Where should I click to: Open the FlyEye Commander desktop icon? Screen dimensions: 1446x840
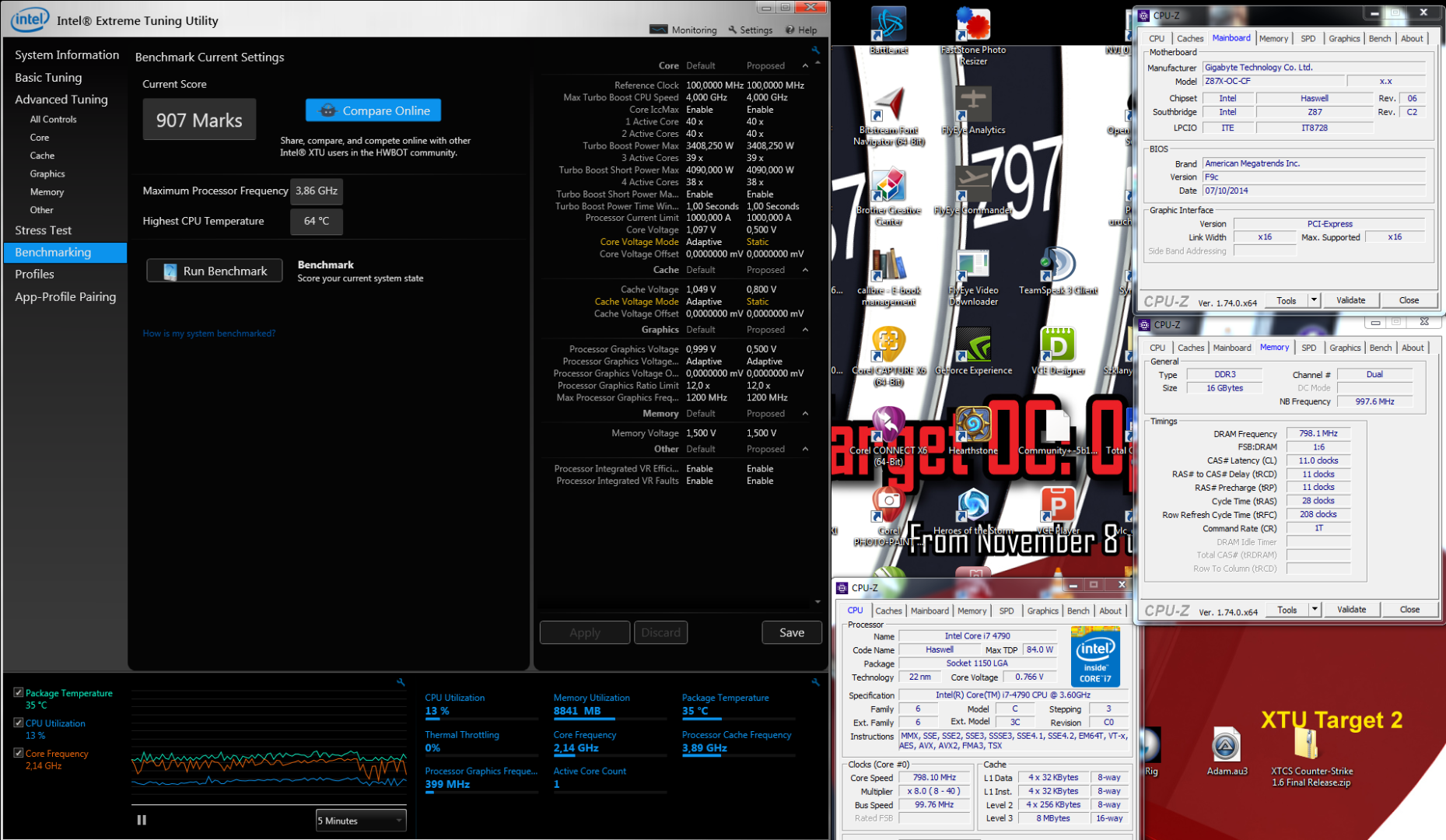(973, 191)
